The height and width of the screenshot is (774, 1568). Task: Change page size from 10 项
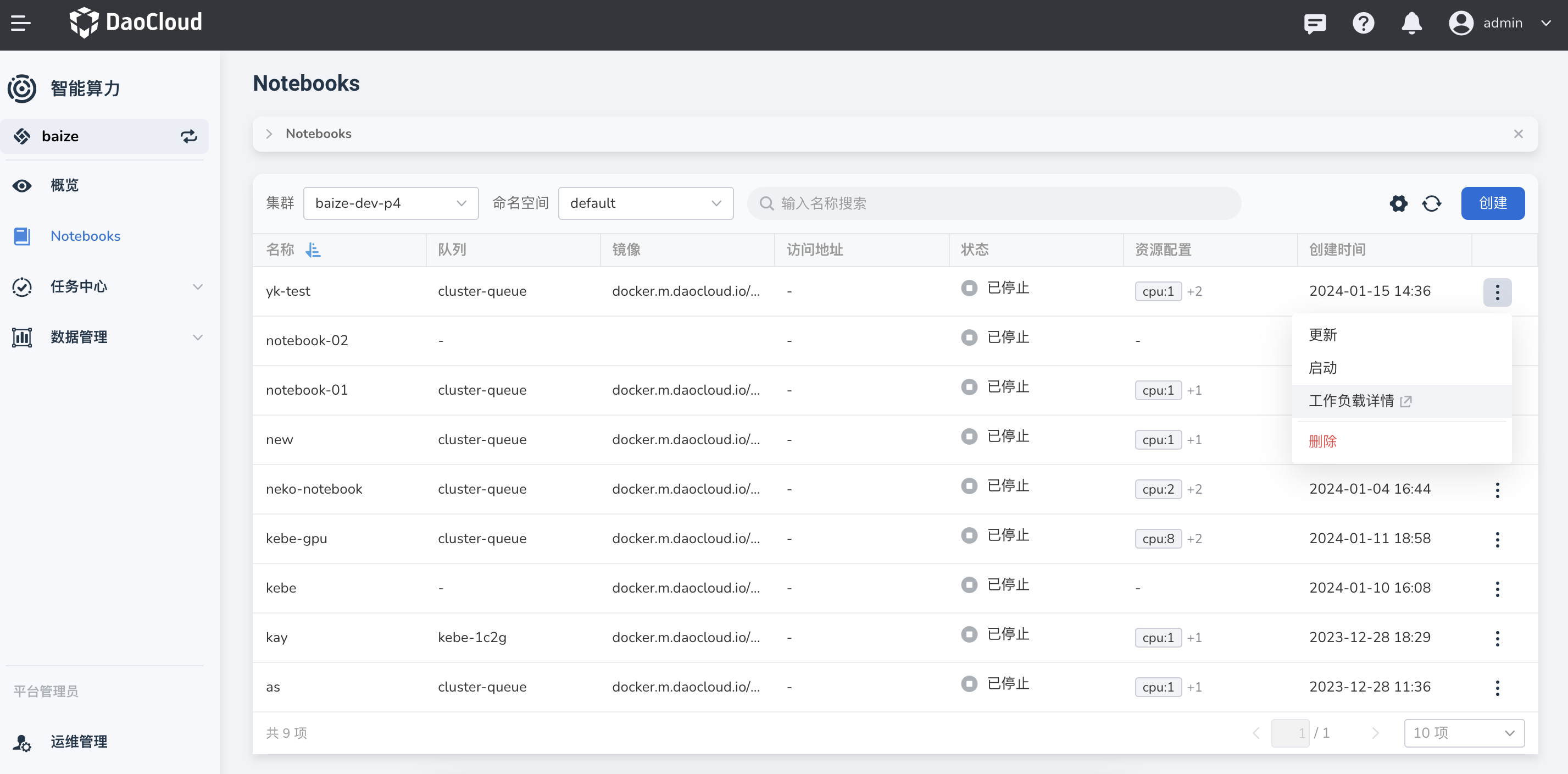(1463, 733)
